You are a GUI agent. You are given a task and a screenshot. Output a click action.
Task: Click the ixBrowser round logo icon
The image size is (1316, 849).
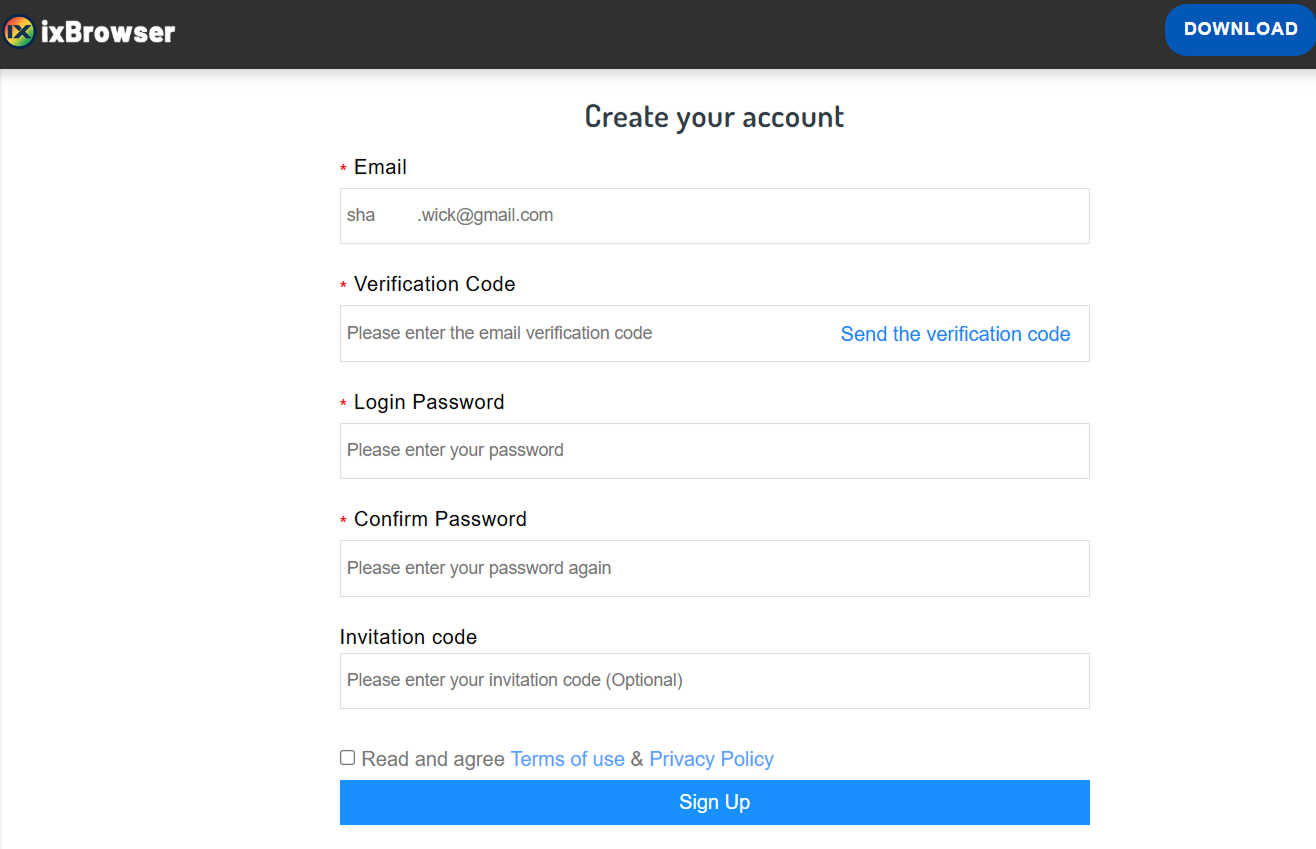(x=19, y=32)
